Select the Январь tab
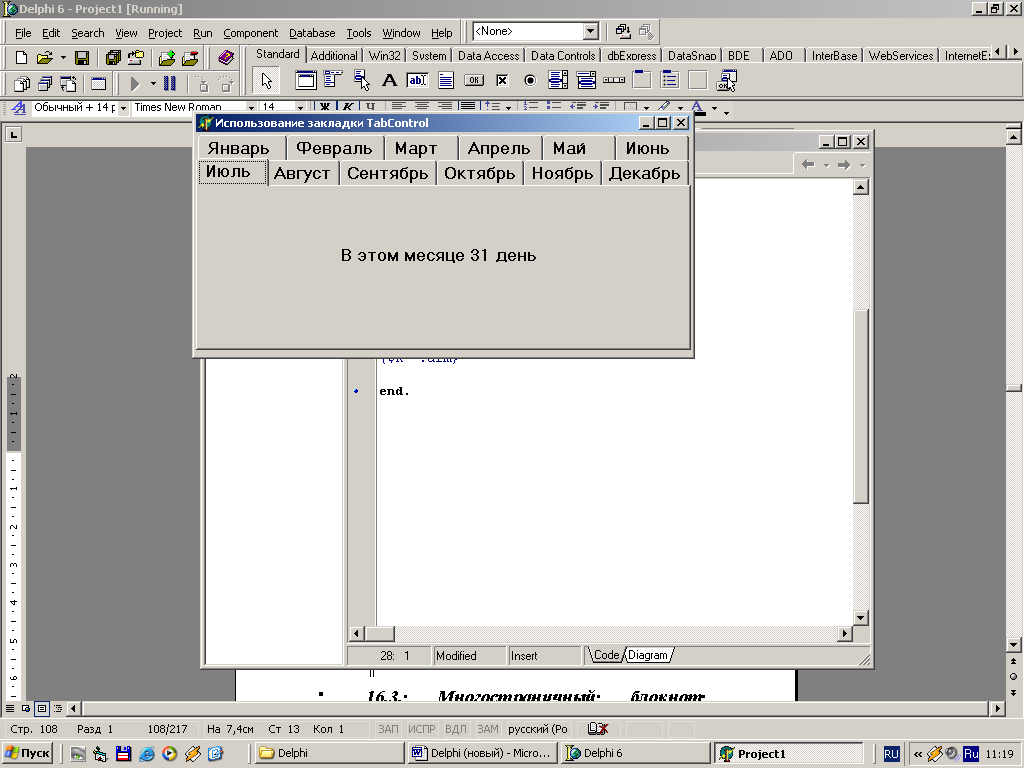 pyautogui.click(x=240, y=148)
